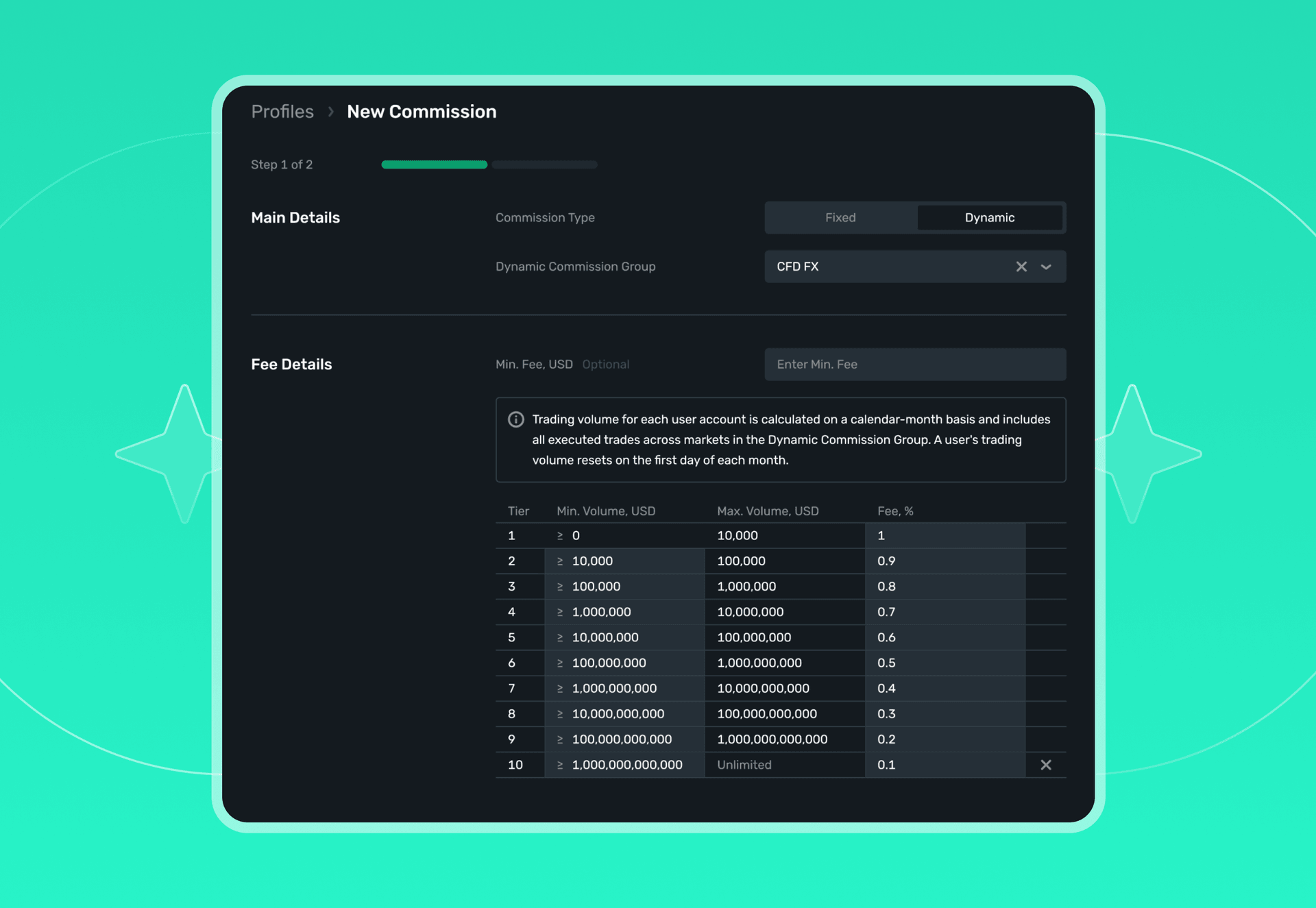Clear the CFD FX group selection

(1021, 267)
